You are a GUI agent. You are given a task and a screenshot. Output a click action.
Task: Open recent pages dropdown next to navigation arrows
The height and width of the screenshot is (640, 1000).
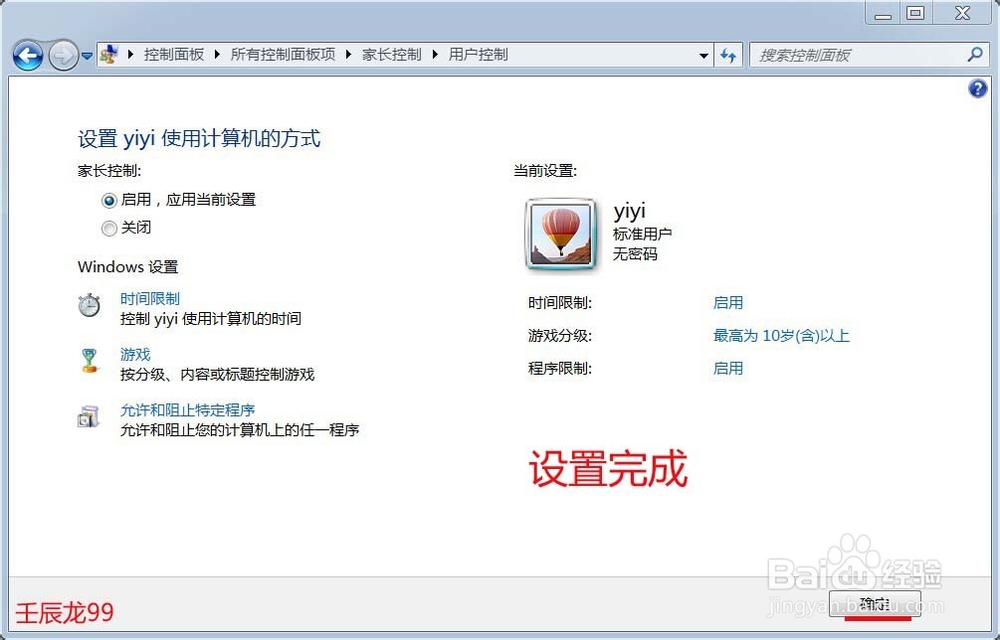(x=87, y=56)
